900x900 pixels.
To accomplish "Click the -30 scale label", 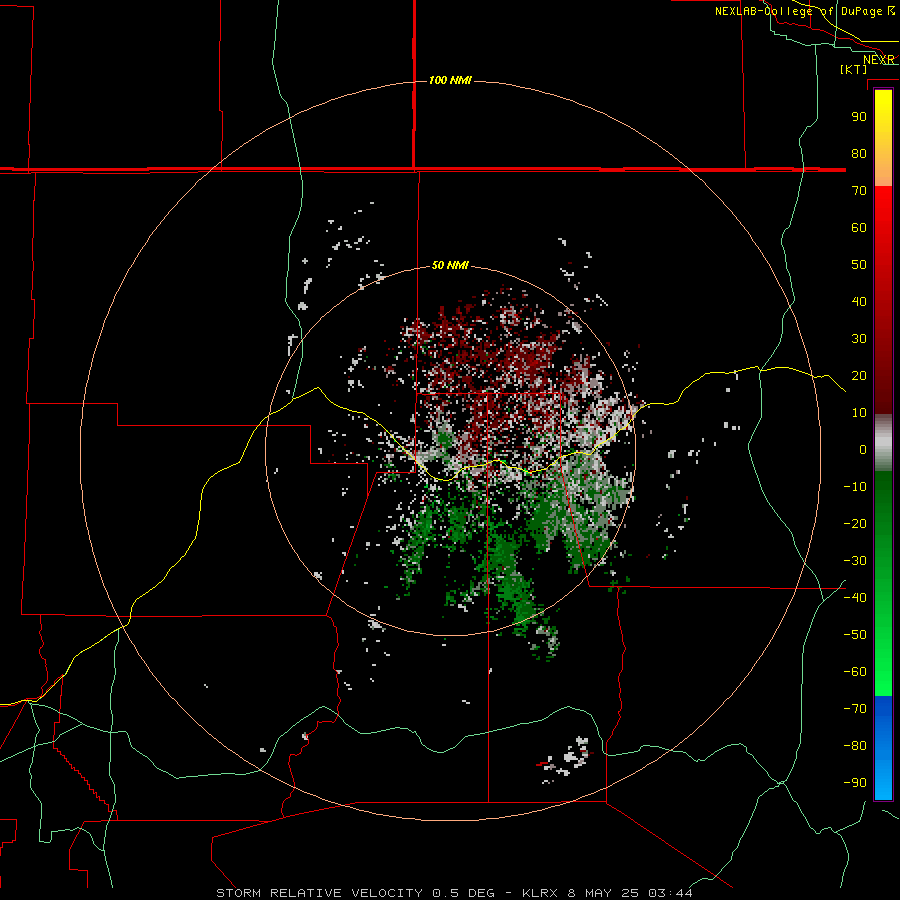I will [x=855, y=561].
